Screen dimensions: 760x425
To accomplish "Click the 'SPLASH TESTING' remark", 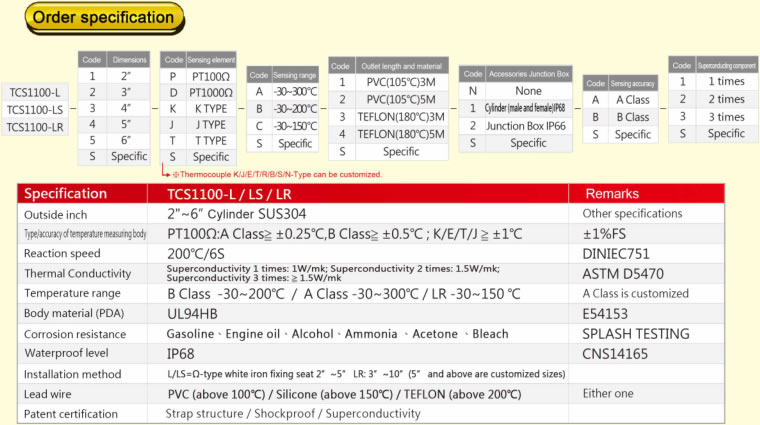I will tap(635, 334).
